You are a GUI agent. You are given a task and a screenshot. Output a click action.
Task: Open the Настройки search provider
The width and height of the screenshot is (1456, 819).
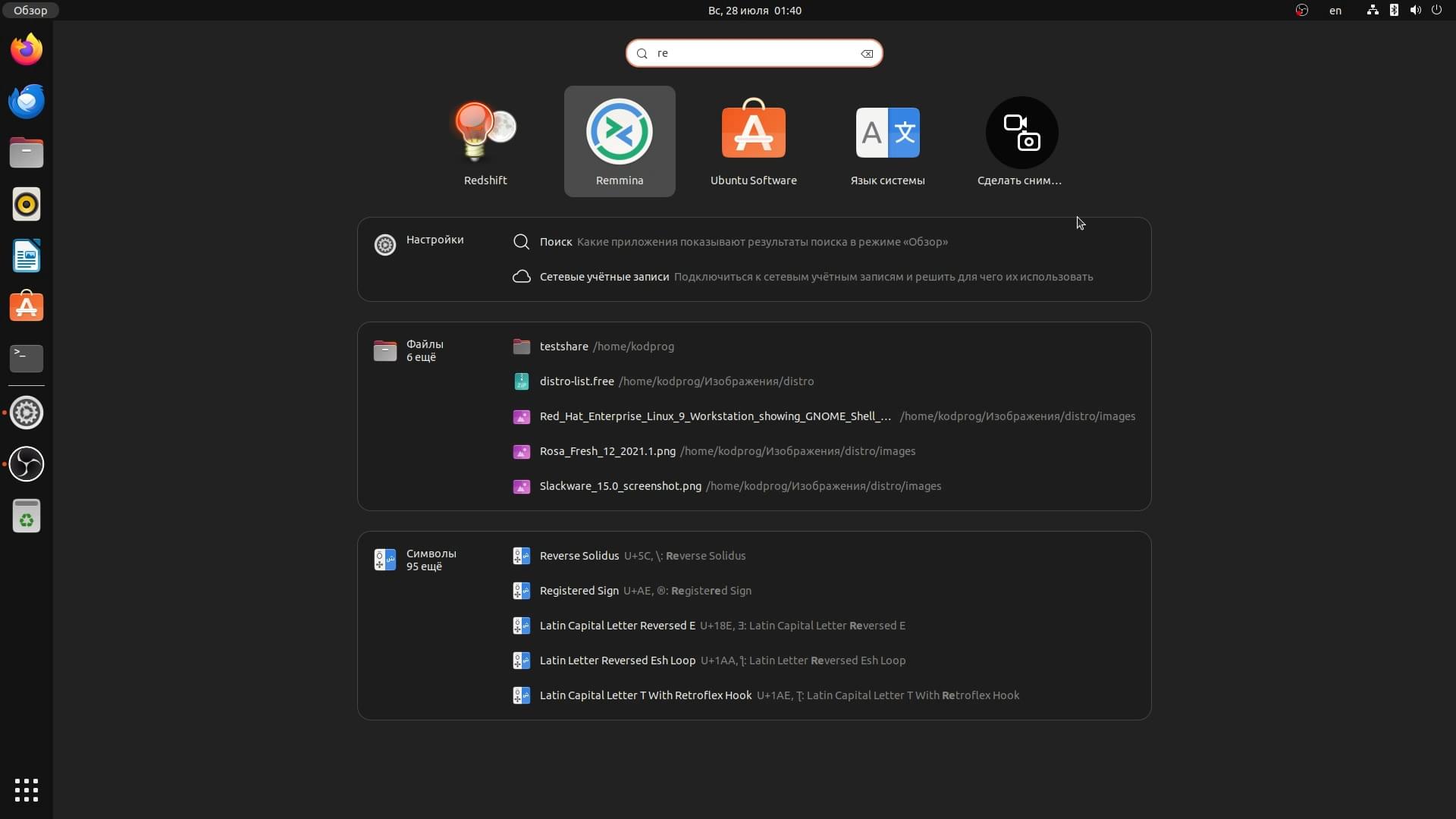pyautogui.click(x=419, y=244)
